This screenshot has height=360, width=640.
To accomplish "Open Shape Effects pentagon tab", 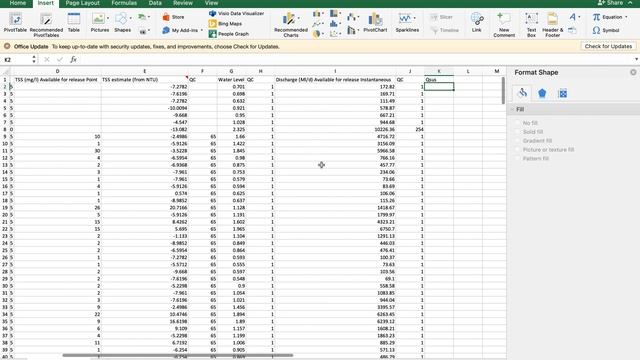I will point(542,93).
